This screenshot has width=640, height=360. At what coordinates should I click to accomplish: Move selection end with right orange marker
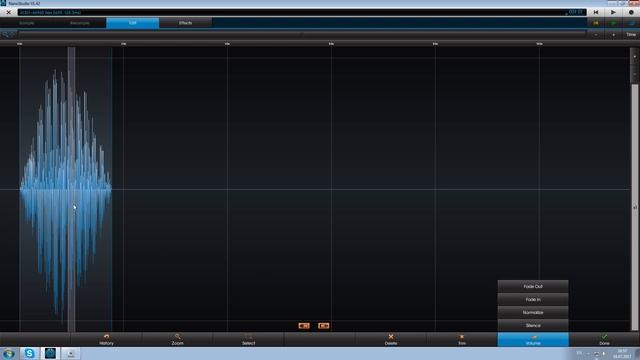324,326
